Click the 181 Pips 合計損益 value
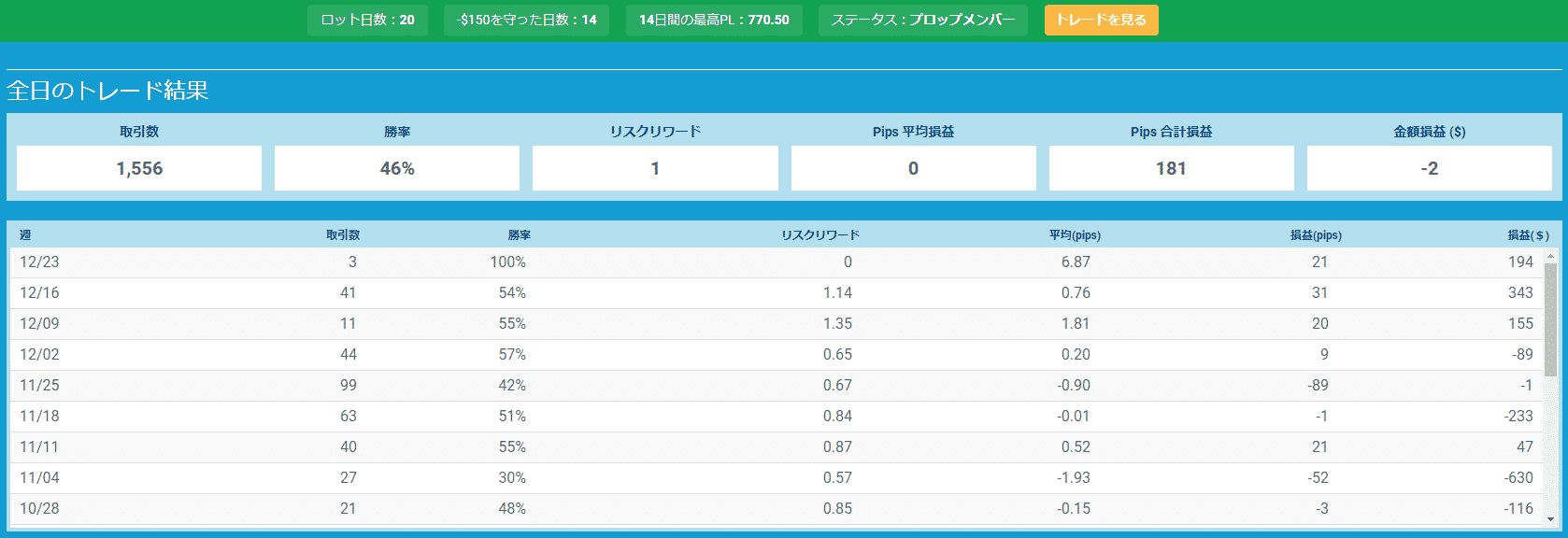The height and width of the screenshot is (538, 1568). click(x=1171, y=168)
